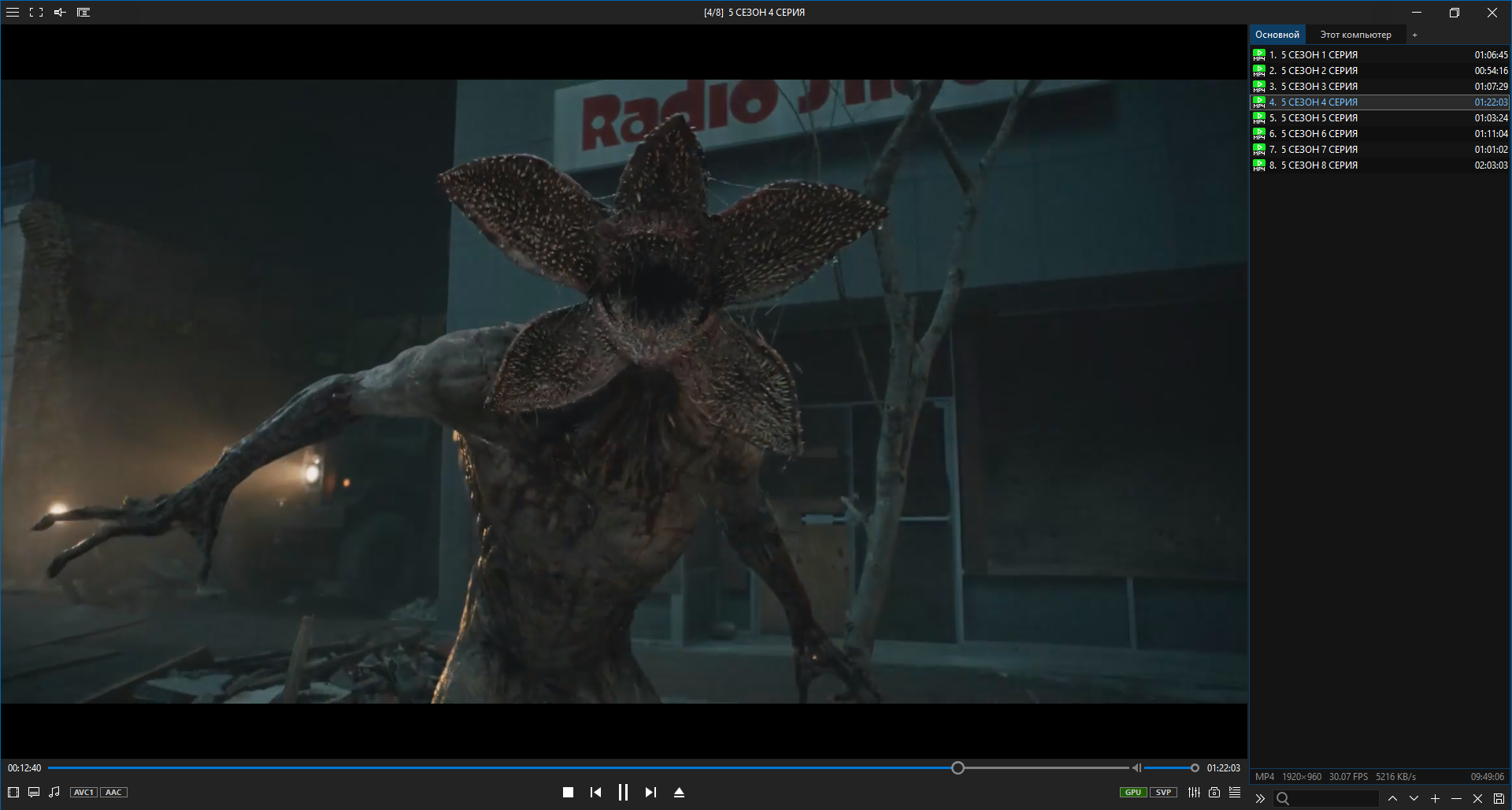Move selected playlist item up
This screenshot has width=1512, height=810.
(1392, 799)
